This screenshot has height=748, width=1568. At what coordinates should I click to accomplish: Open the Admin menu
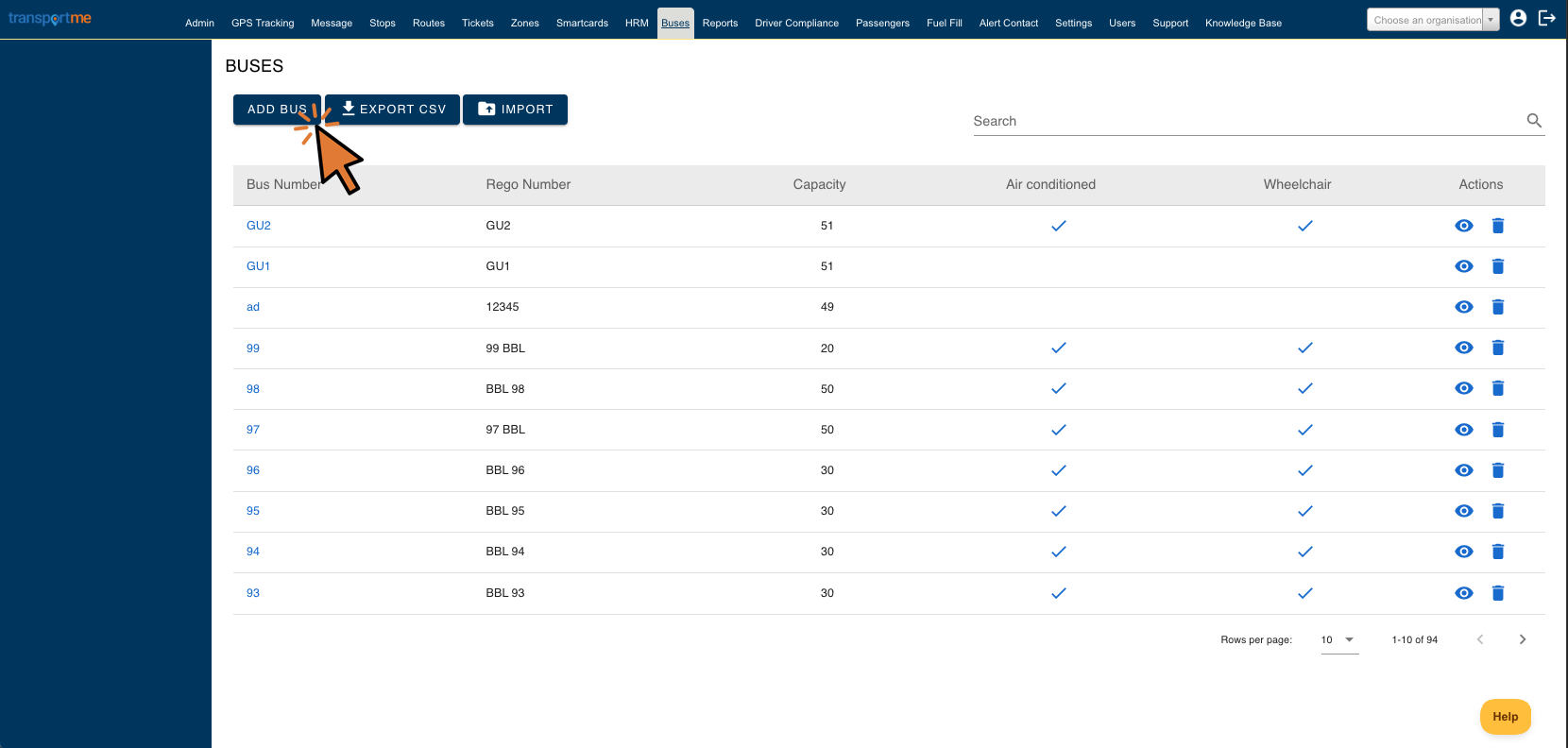click(199, 23)
